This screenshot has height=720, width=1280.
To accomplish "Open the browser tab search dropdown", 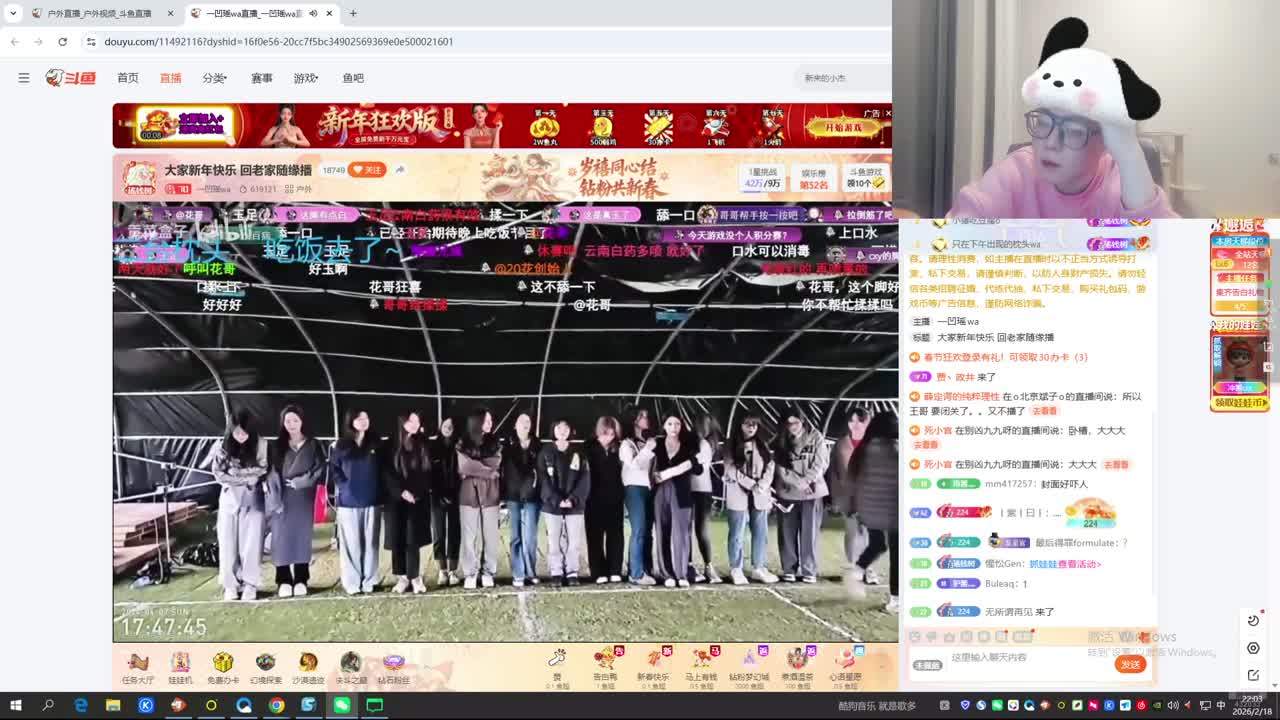I will click(12, 13).
